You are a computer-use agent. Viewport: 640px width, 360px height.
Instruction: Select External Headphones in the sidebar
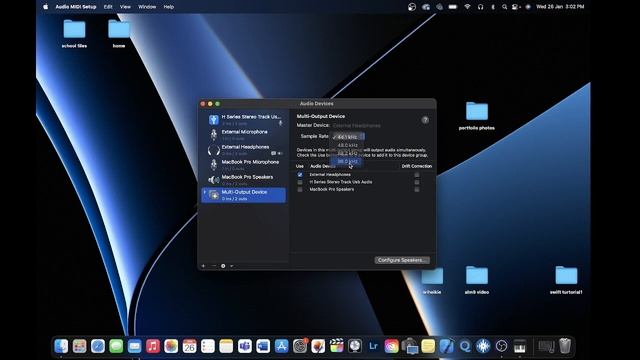coord(244,149)
